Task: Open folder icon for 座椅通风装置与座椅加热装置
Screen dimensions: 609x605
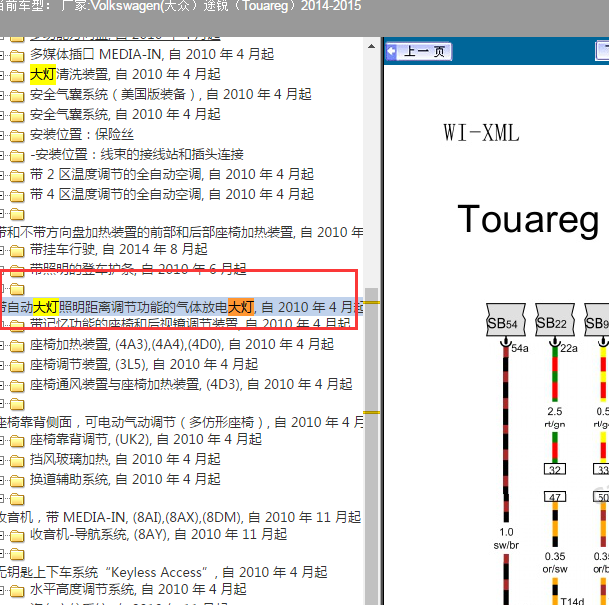Action: point(17,386)
